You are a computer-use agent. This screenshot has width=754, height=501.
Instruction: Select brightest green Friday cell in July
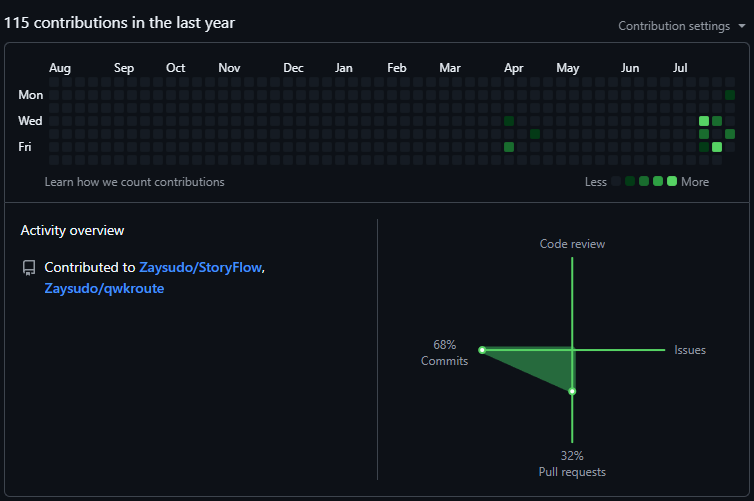(716, 147)
